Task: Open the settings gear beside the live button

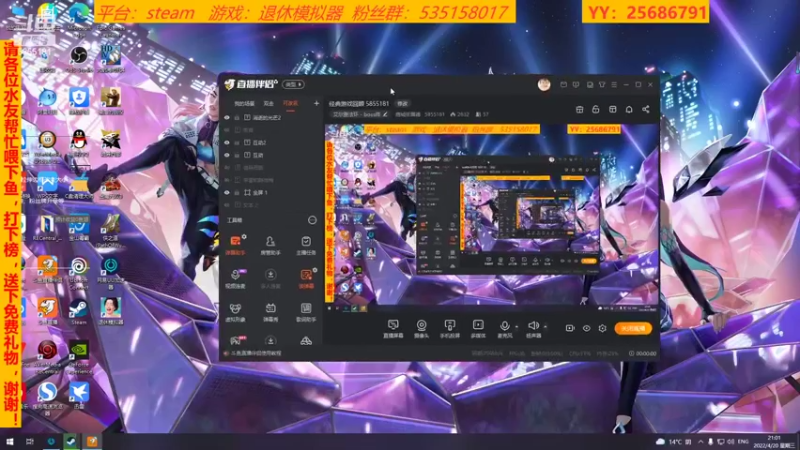Action: click(603, 328)
